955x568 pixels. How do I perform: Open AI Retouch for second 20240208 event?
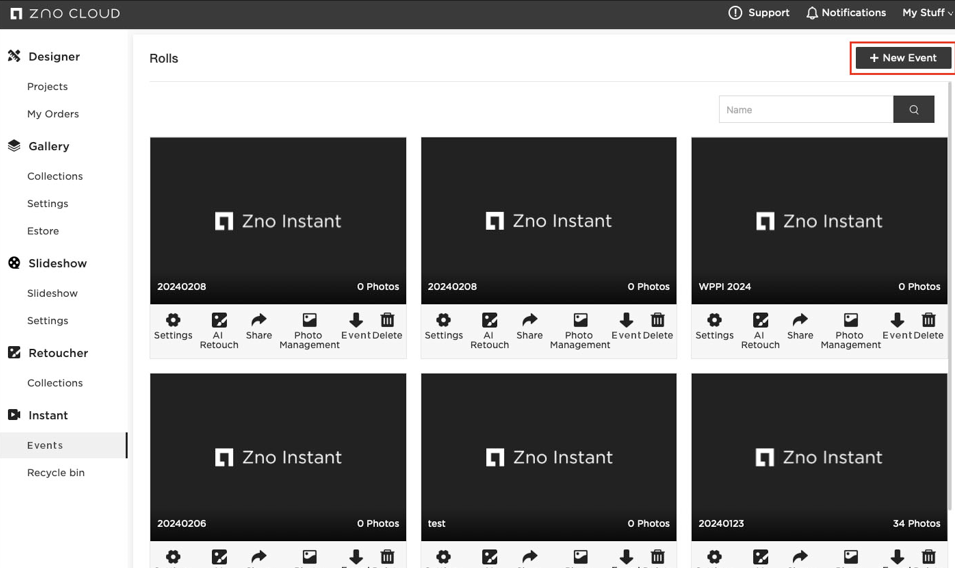coord(490,331)
